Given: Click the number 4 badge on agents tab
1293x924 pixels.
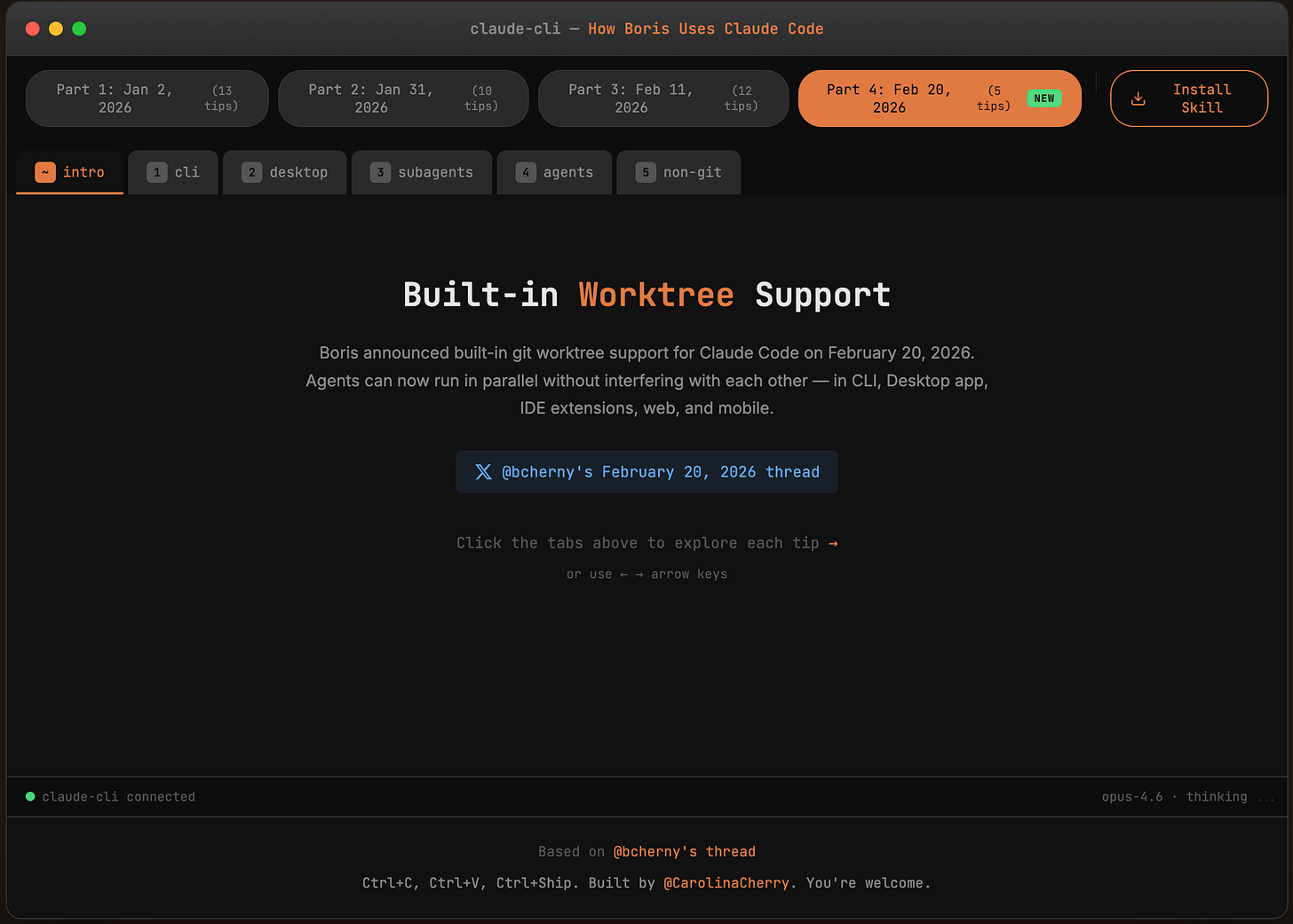Looking at the screenshot, I should pos(526,172).
